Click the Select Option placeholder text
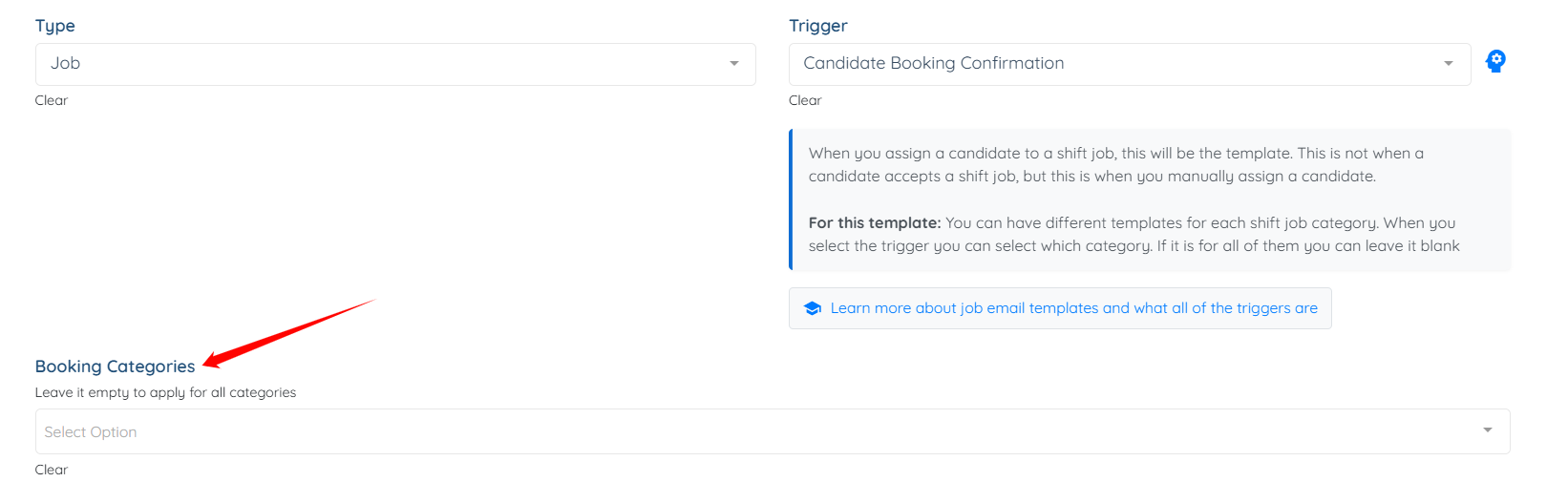This screenshot has width=1568, height=482. tap(91, 432)
